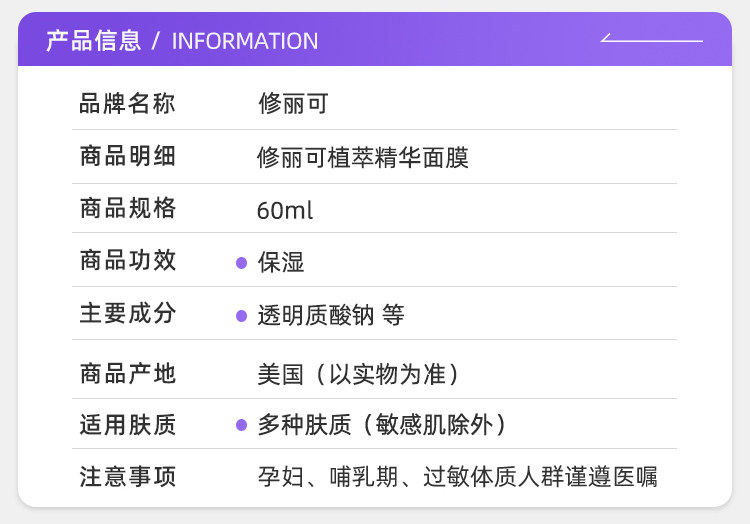Select the 商品明细 label
750x524 pixels.
coord(128,156)
